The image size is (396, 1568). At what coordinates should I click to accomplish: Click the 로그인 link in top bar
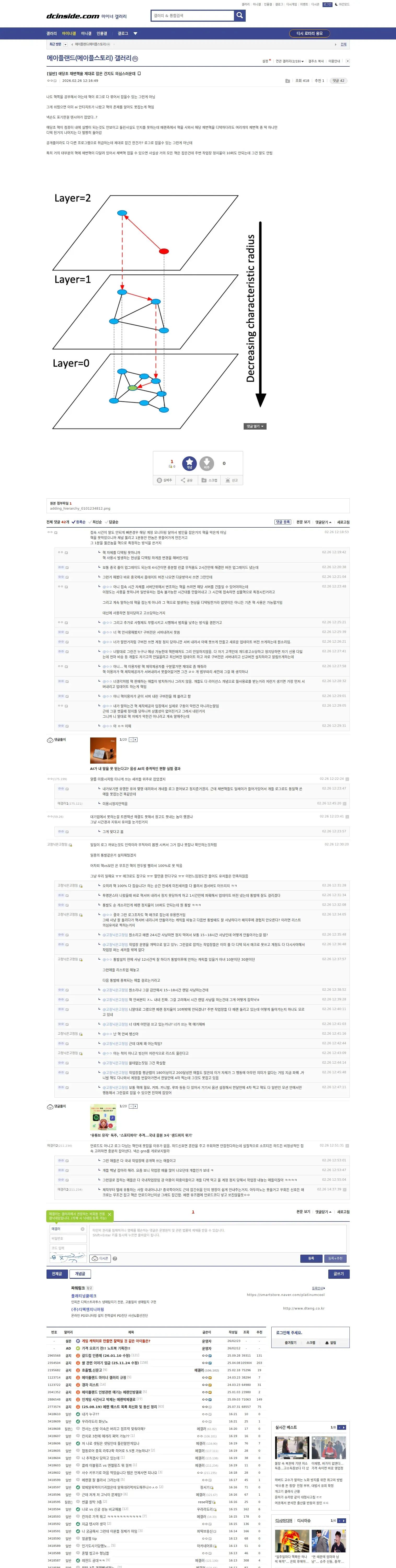click(x=328, y=4)
